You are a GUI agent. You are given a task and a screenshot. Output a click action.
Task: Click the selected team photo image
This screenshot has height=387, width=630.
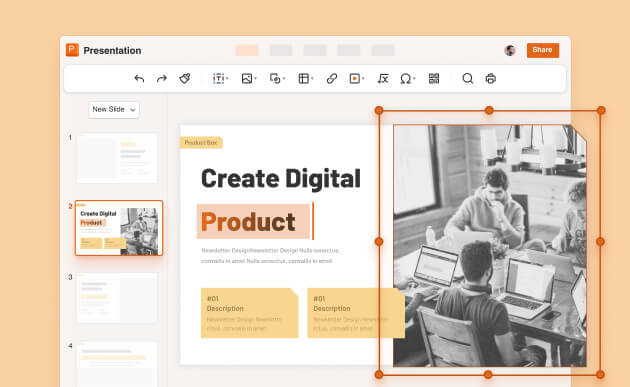coord(489,246)
